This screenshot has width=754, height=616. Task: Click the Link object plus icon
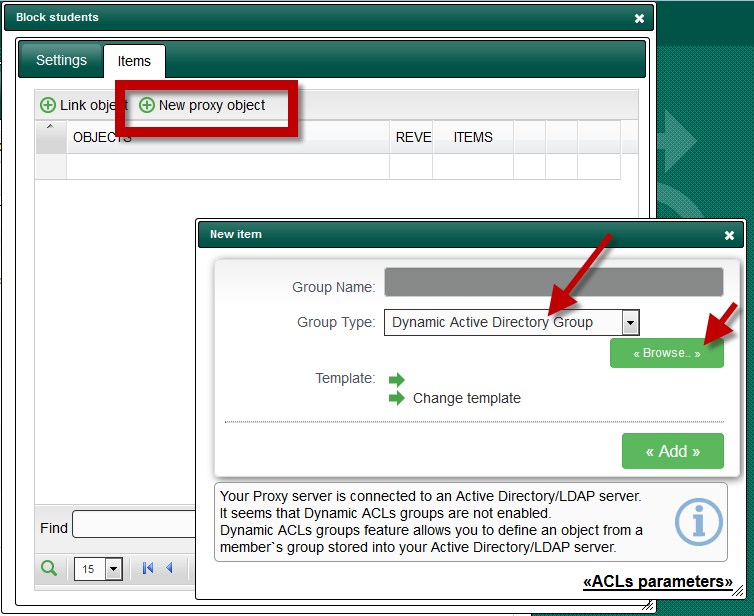pos(48,105)
